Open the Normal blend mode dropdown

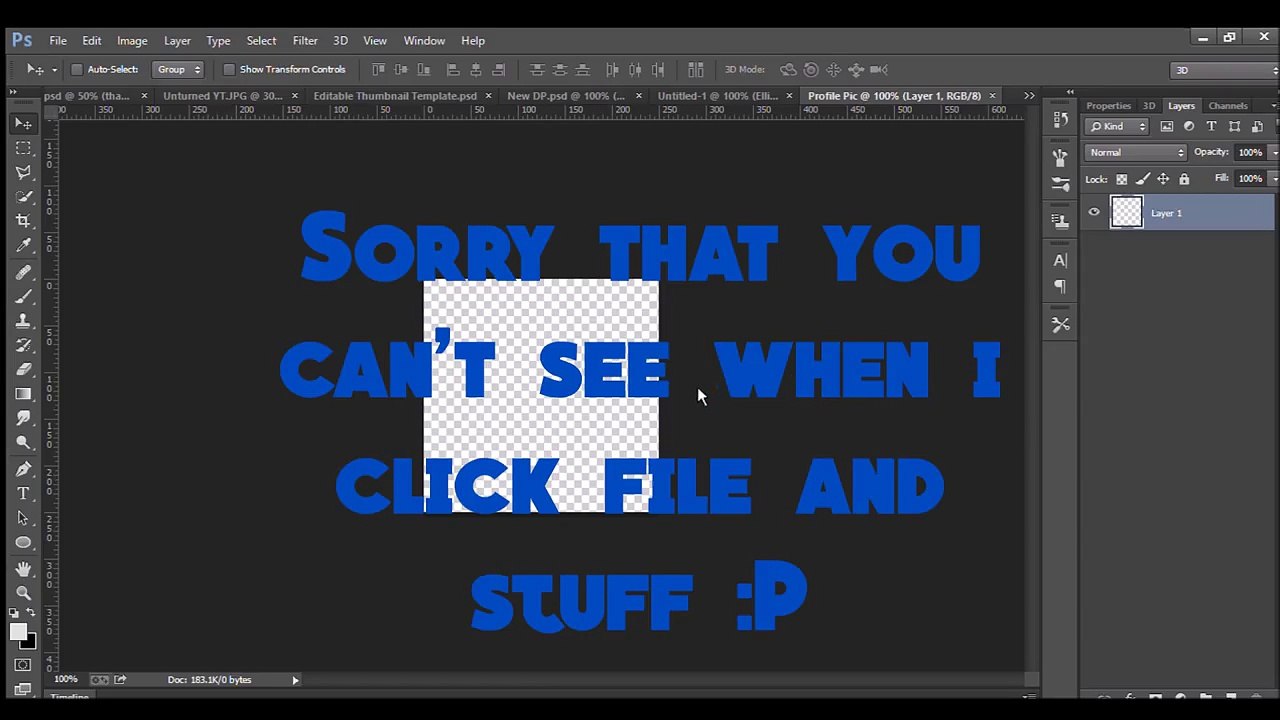(x=1136, y=153)
